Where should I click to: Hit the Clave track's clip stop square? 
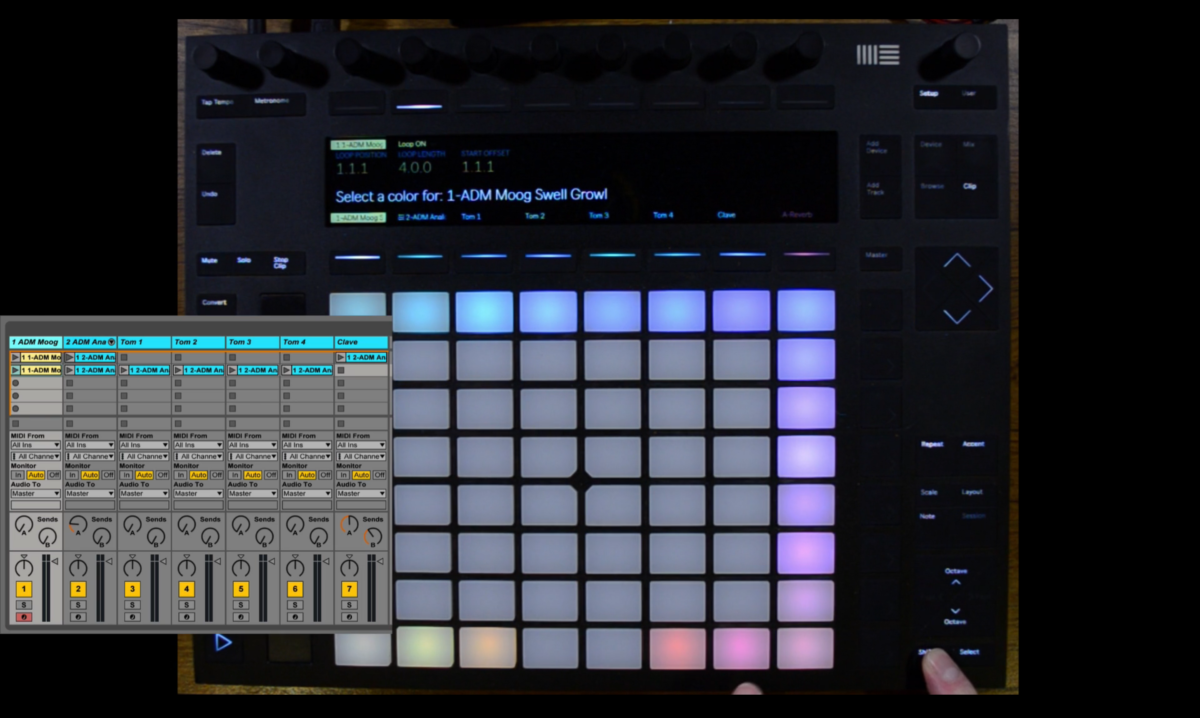click(340, 424)
